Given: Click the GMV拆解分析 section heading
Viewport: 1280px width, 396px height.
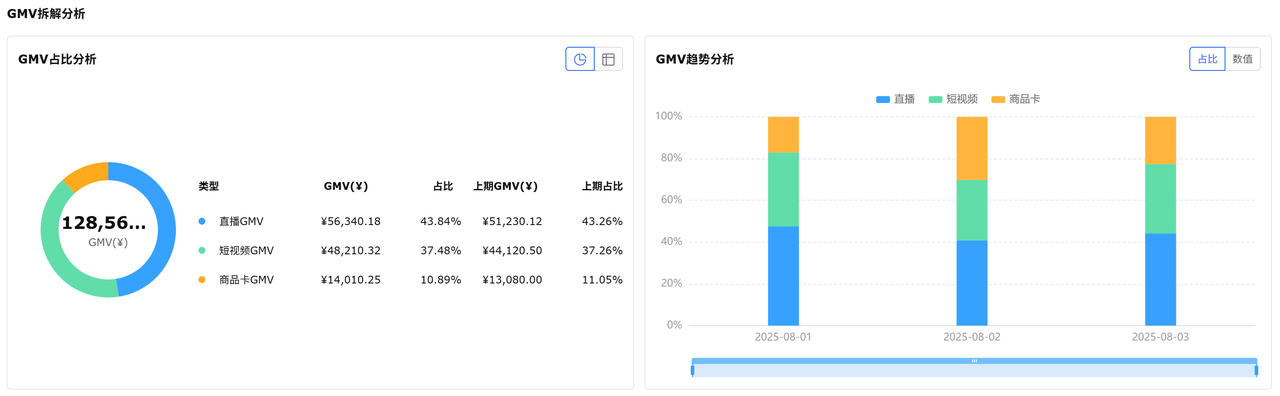Looking at the screenshot, I should pos(46,13).
